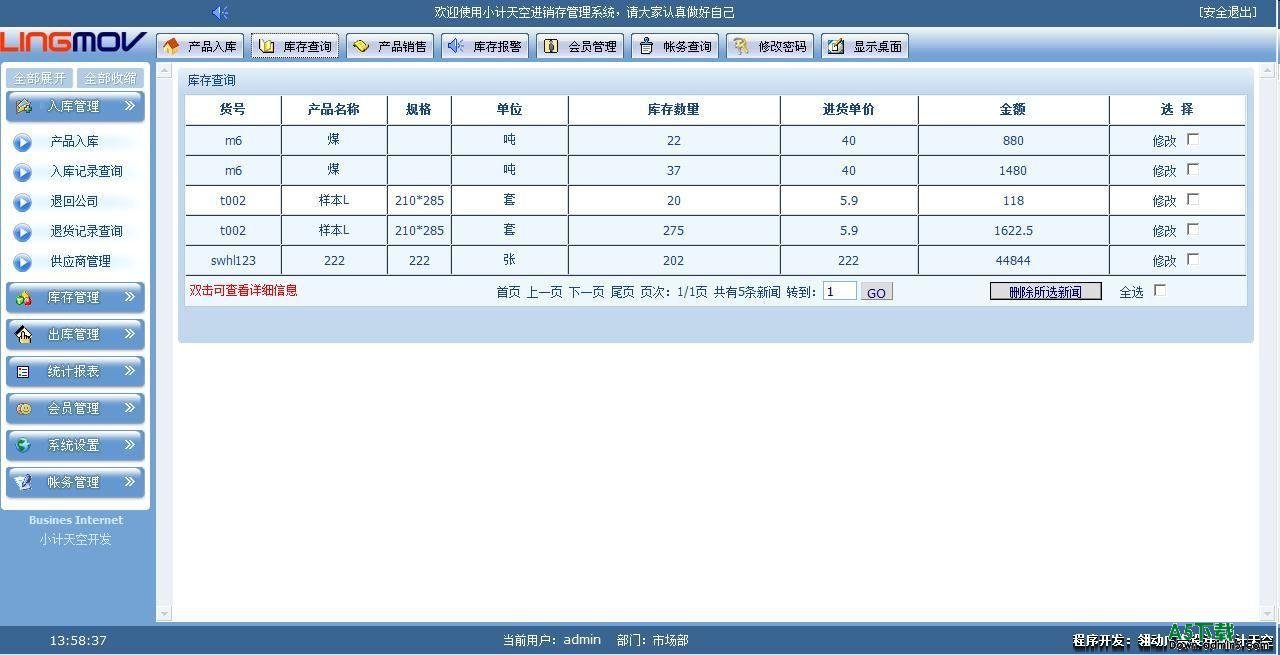Open 帐务查询 toolbar button
The image size is (1280, 655).
(675, 46)
